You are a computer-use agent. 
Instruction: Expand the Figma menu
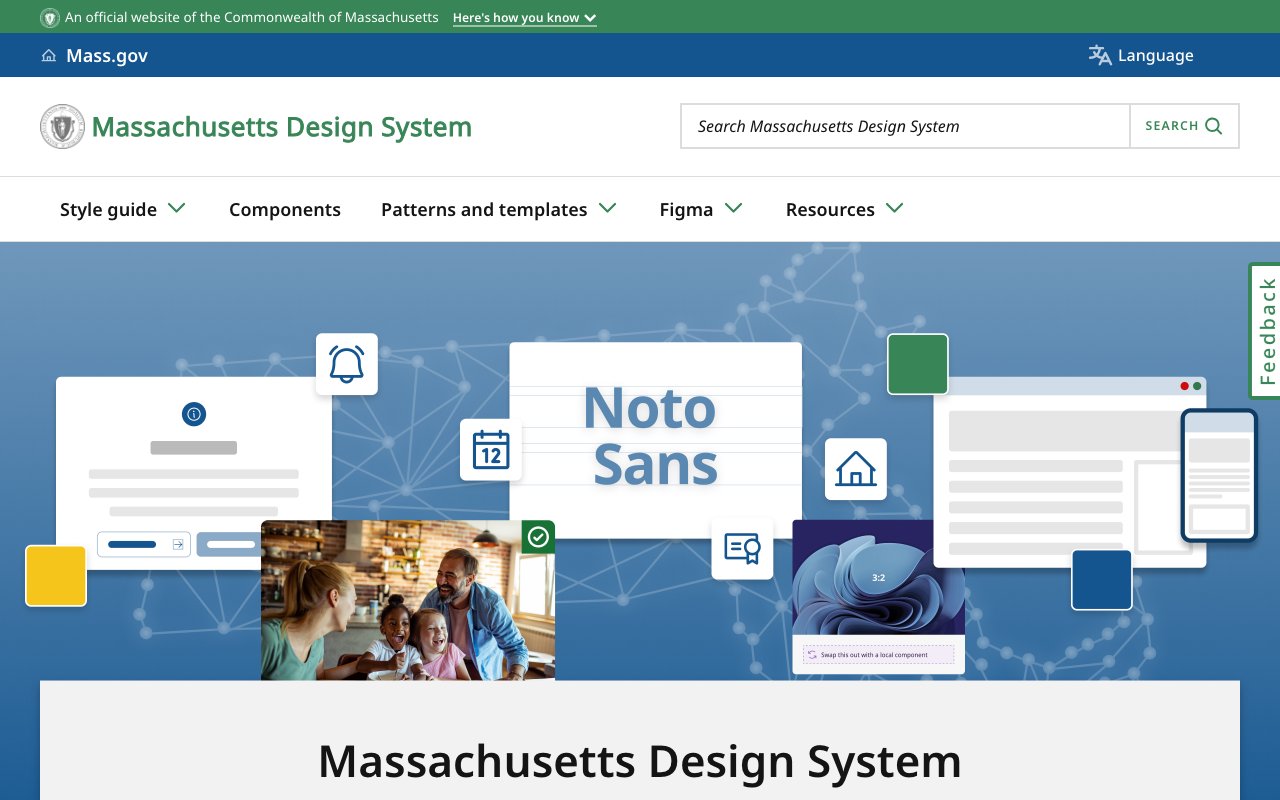click(701, 209)
